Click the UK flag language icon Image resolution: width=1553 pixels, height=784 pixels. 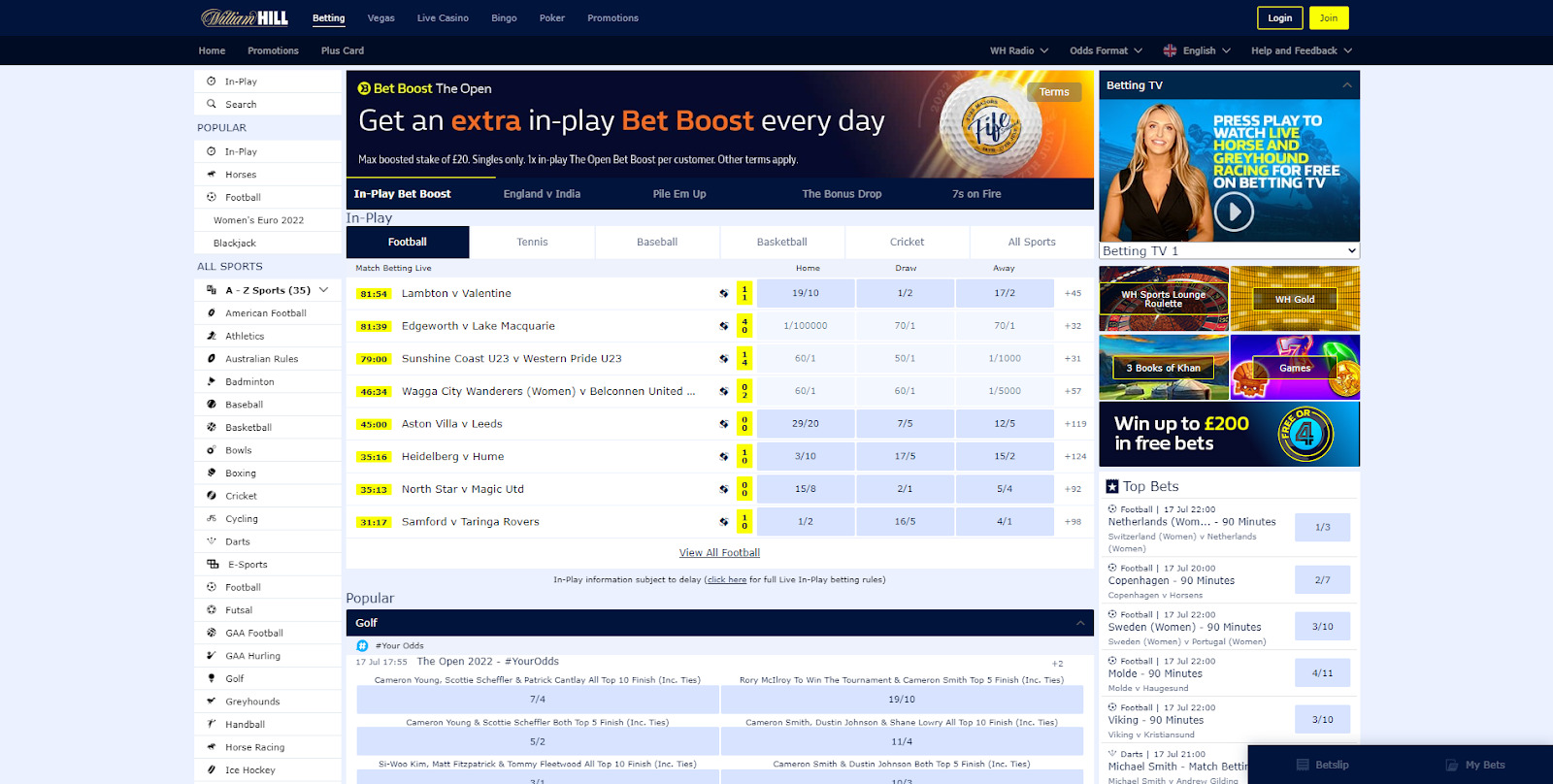(x=1170, y=50)
